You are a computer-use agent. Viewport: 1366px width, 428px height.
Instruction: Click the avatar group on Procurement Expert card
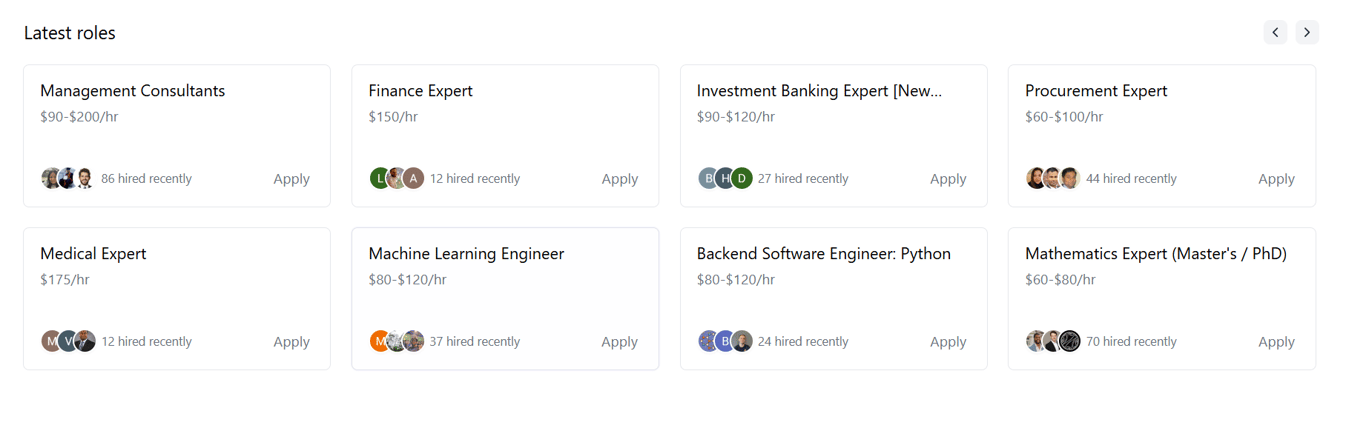click(1053, 178)
